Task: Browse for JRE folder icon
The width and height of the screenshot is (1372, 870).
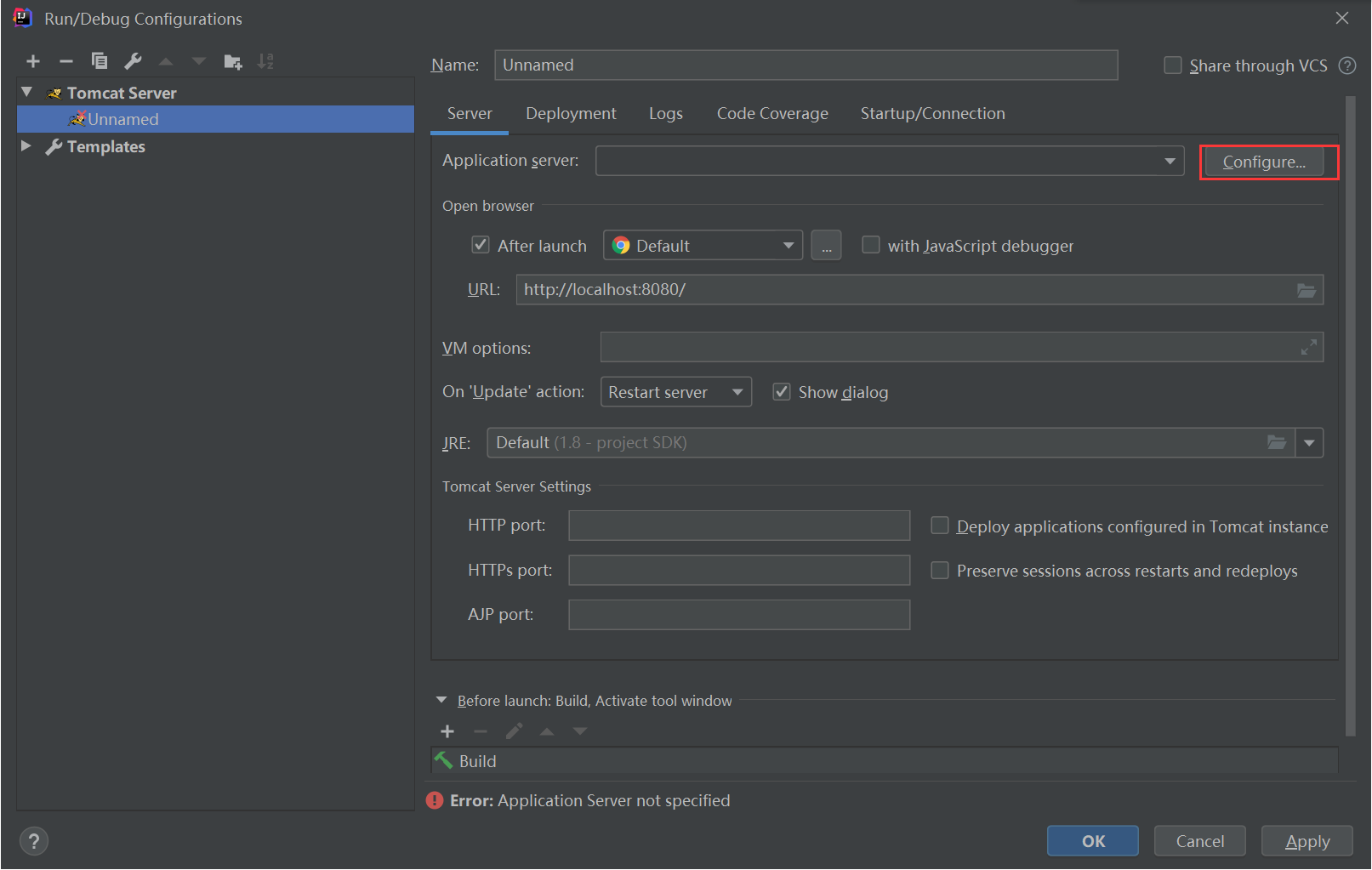Action: pos(1277,442)
